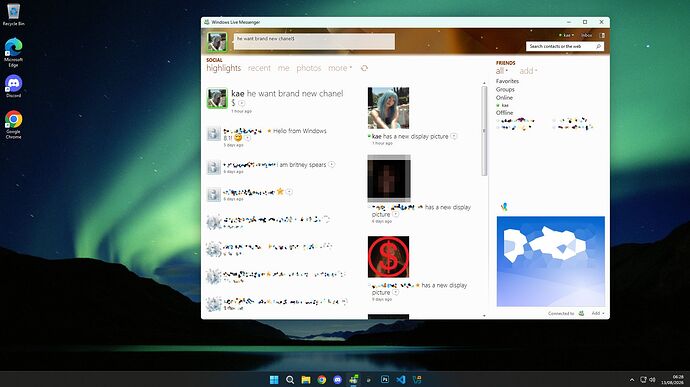Image resolution: width=690 pixels, height=387 pixels.
Task: Open File Explorer from the taskbar
Action: coord(306,380)
